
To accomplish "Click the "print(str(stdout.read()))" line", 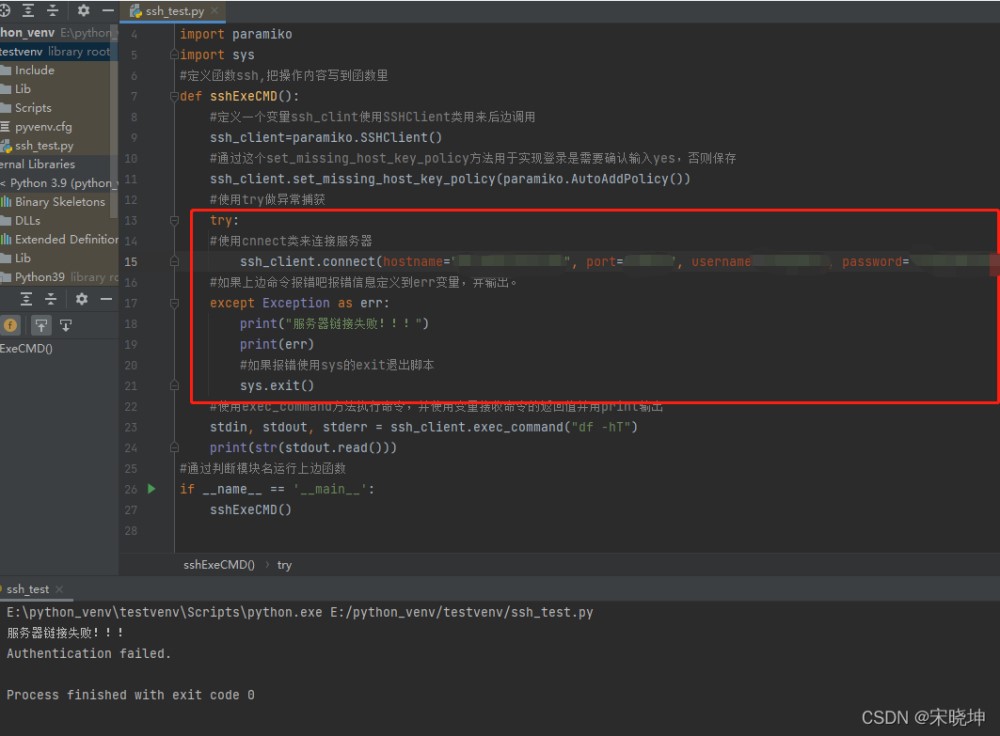I will [x=304, y=448].
